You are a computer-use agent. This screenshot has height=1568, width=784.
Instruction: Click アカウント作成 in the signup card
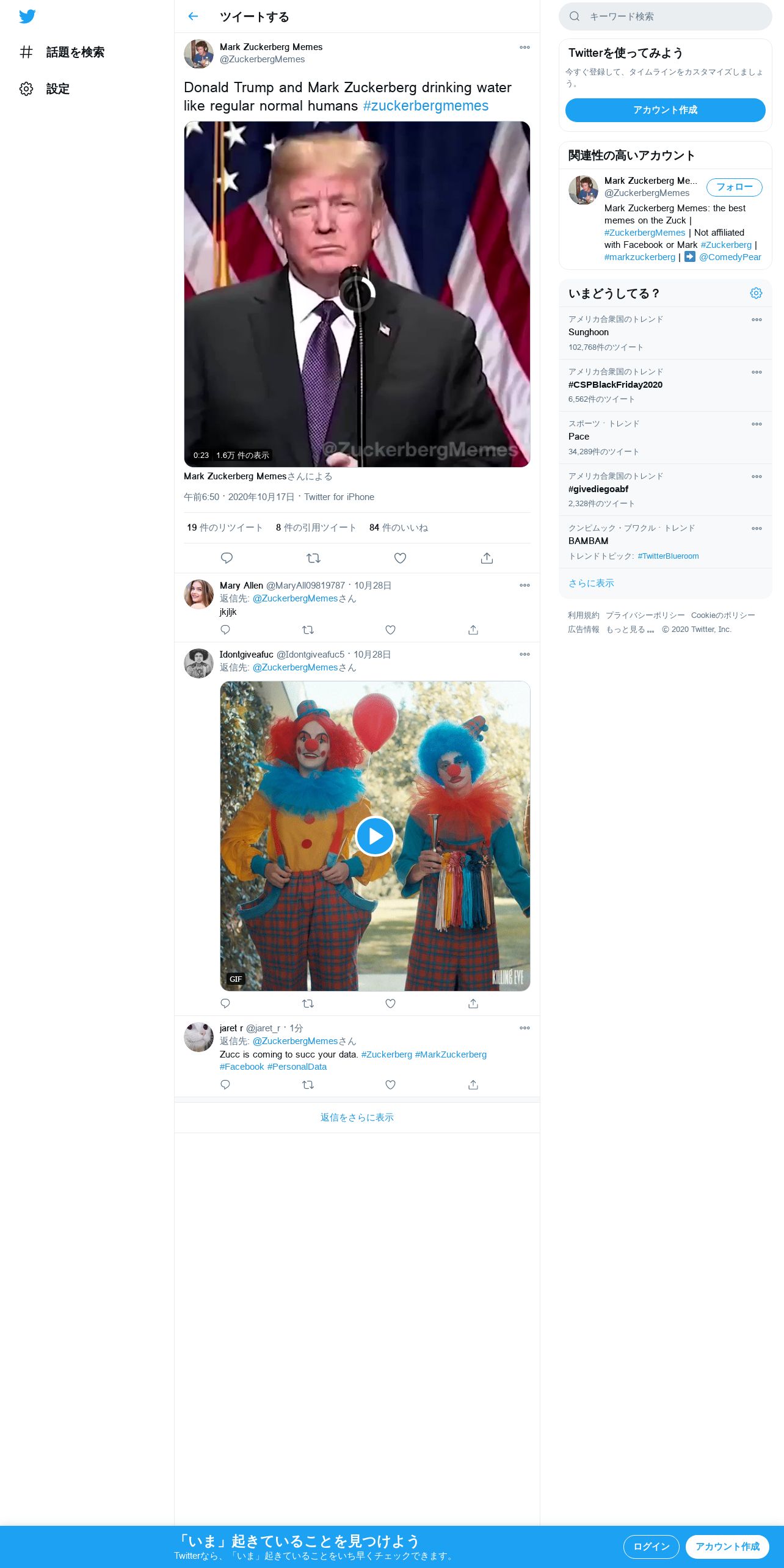coord(666,110)
